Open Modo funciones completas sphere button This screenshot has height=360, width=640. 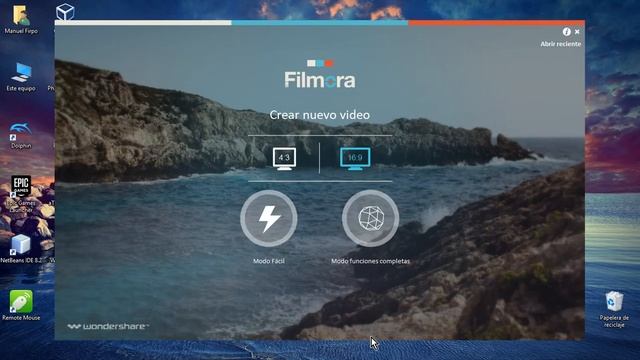(371, 218)
